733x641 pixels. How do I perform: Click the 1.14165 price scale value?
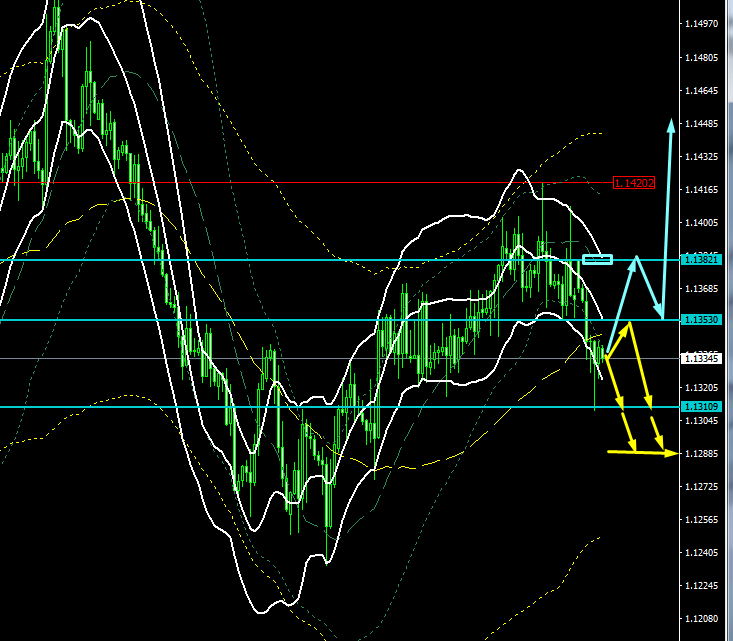[x=701, y=189]
